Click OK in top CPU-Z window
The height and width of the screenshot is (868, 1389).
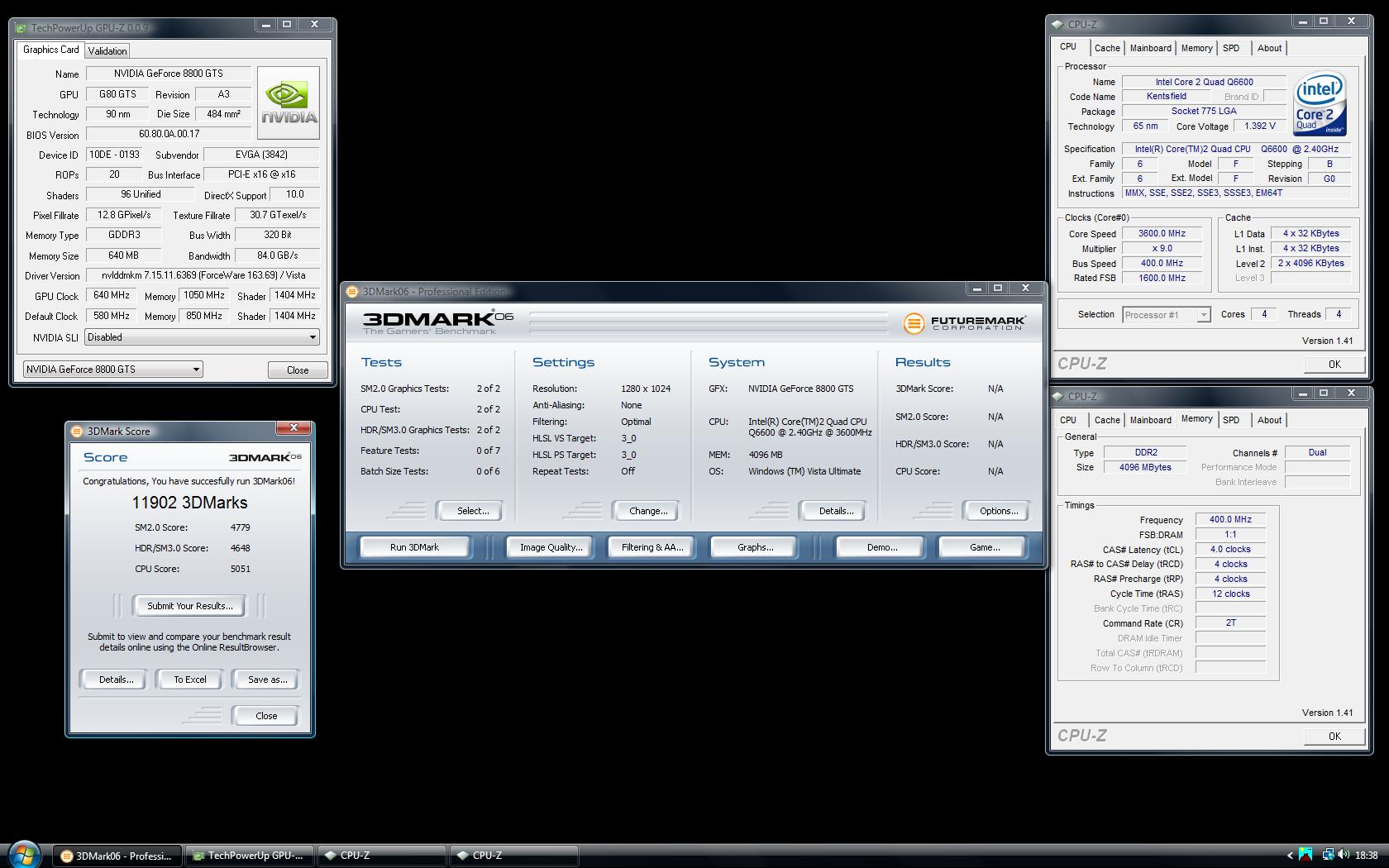tap(1334, 364)
